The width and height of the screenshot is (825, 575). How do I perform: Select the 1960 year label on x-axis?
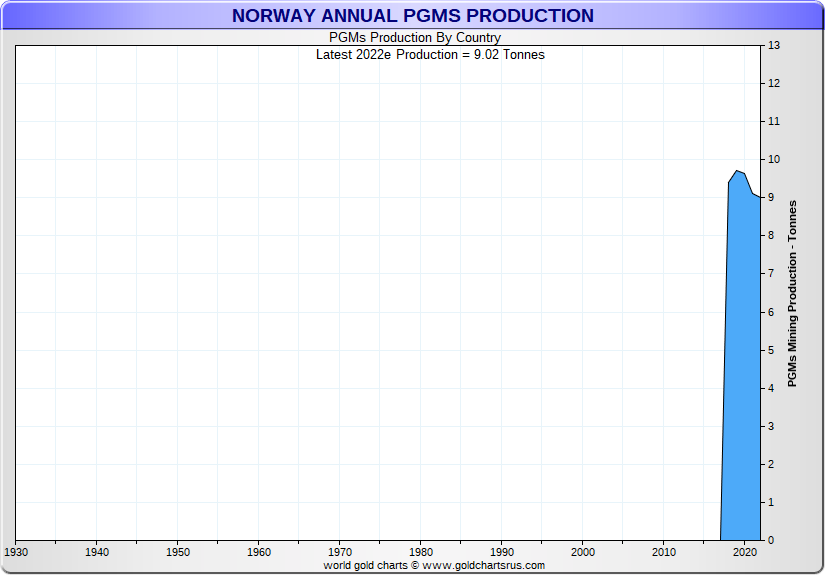pos(258,552)
